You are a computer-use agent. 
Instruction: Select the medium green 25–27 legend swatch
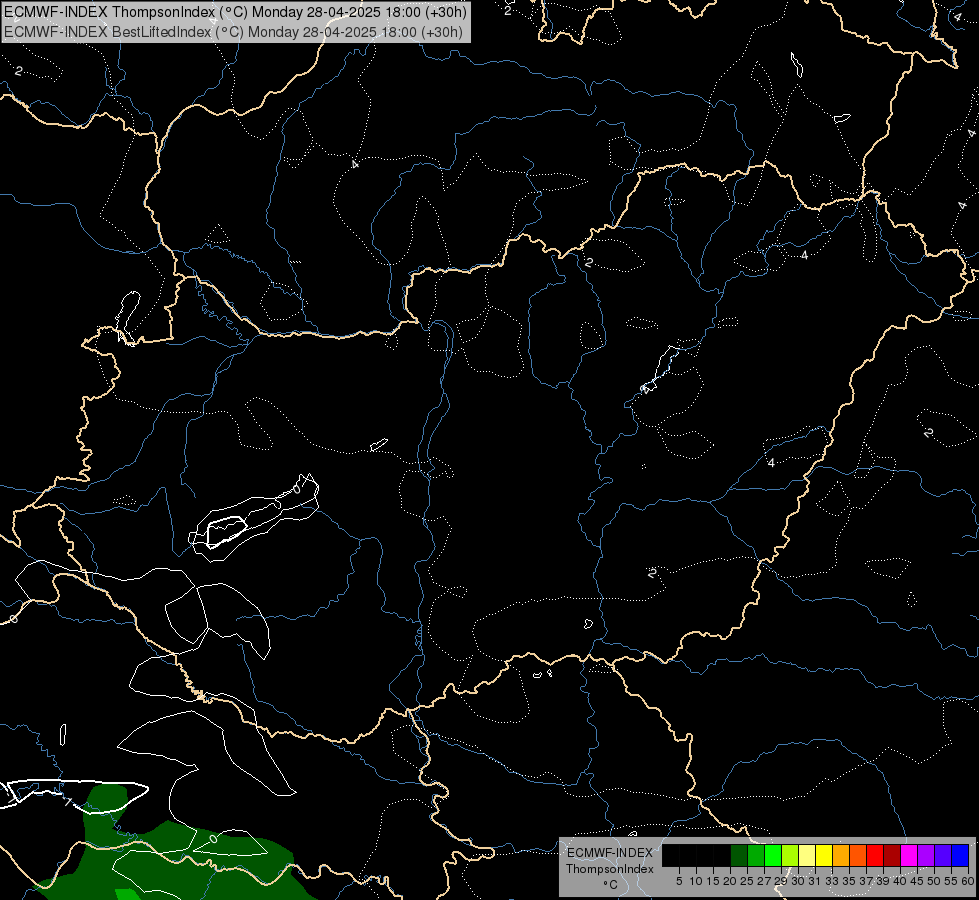756,855
